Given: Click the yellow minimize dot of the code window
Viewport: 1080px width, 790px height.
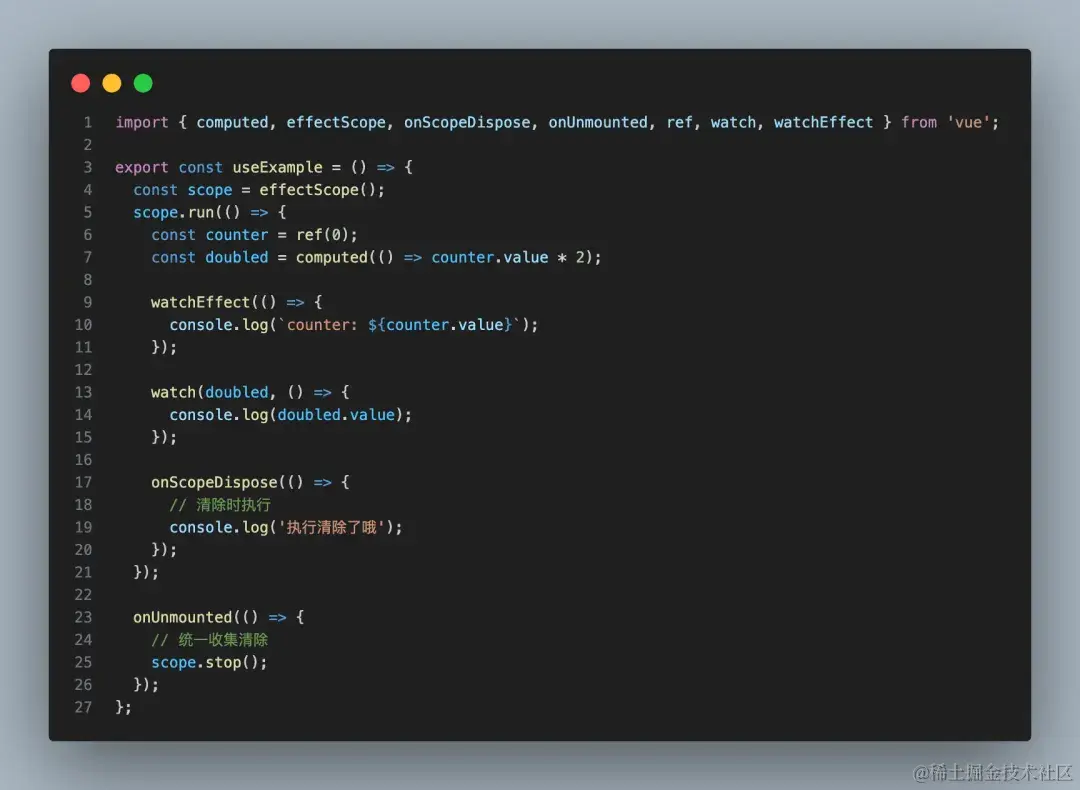Looking at the screenshot, I should click(112, 83).
